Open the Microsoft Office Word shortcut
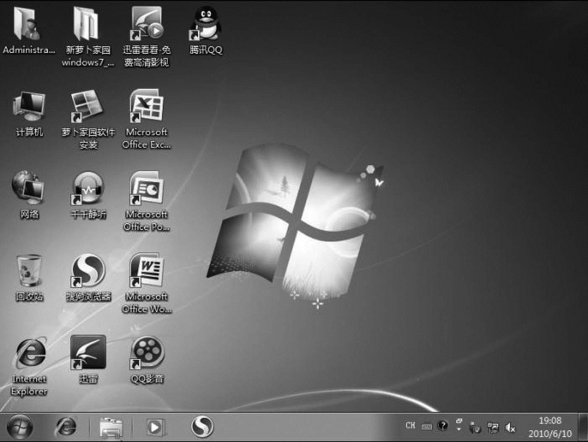The image size is (588, 442). [x=147, y=284]
